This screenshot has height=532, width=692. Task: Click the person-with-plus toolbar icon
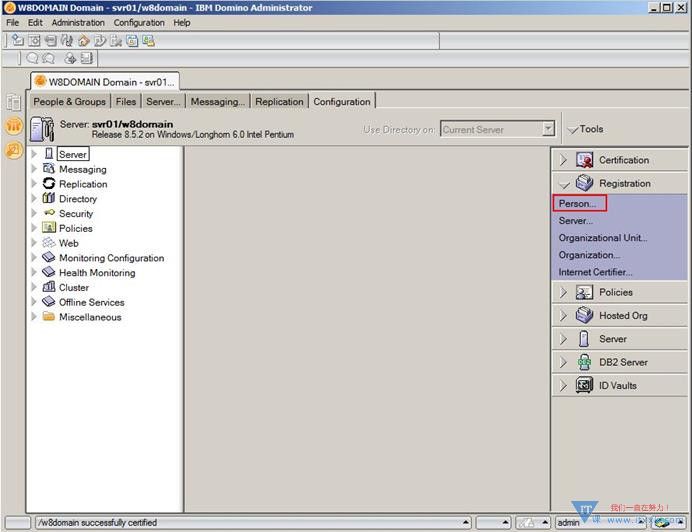coord(70,58)
